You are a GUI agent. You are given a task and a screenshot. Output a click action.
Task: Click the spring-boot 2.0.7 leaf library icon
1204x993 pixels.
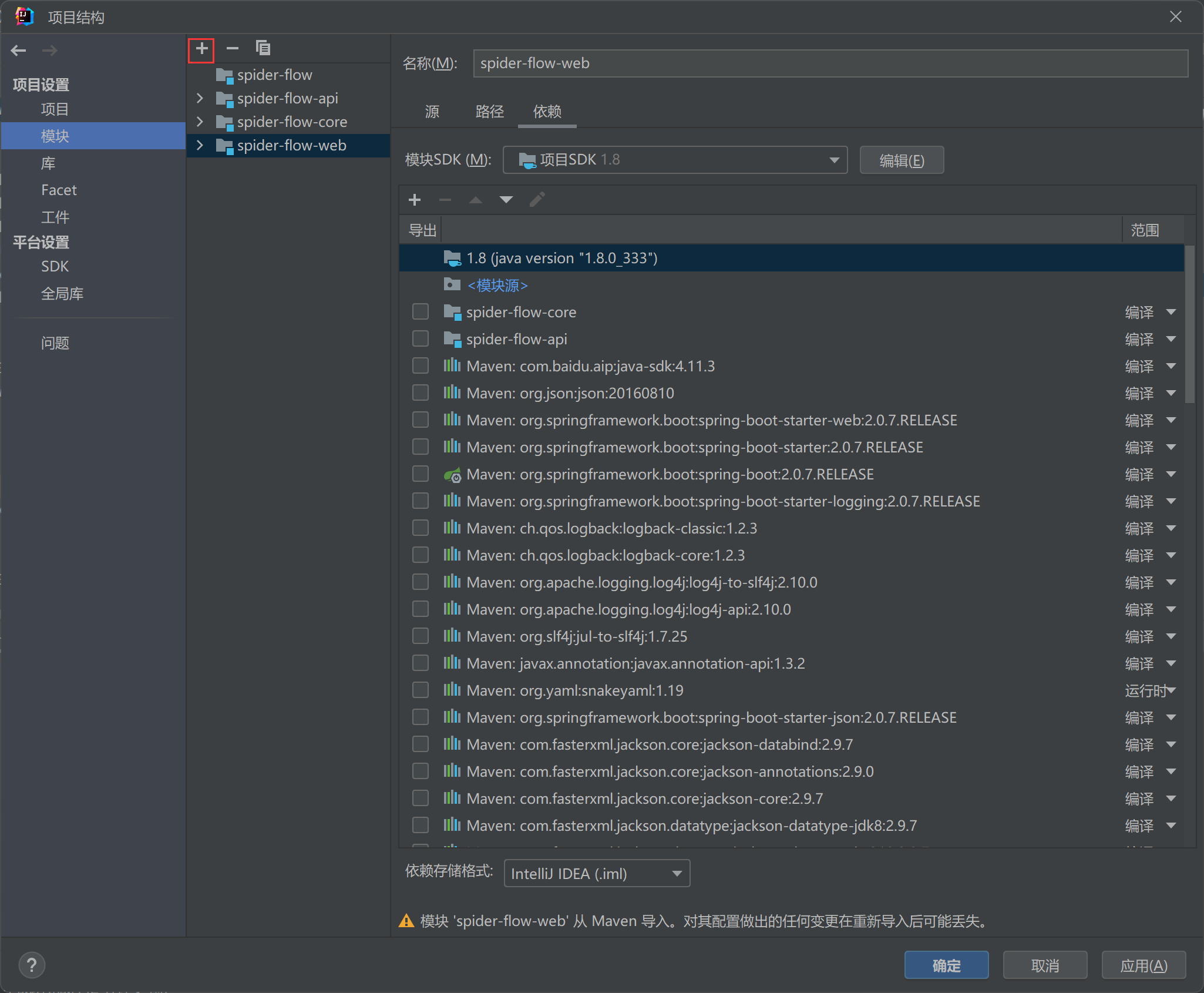point(452,475)
